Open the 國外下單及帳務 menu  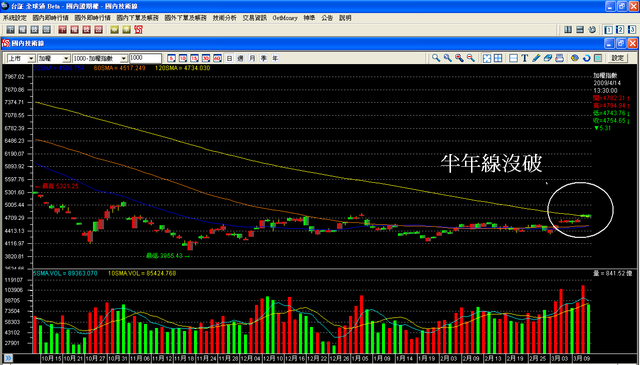[186, 18]
